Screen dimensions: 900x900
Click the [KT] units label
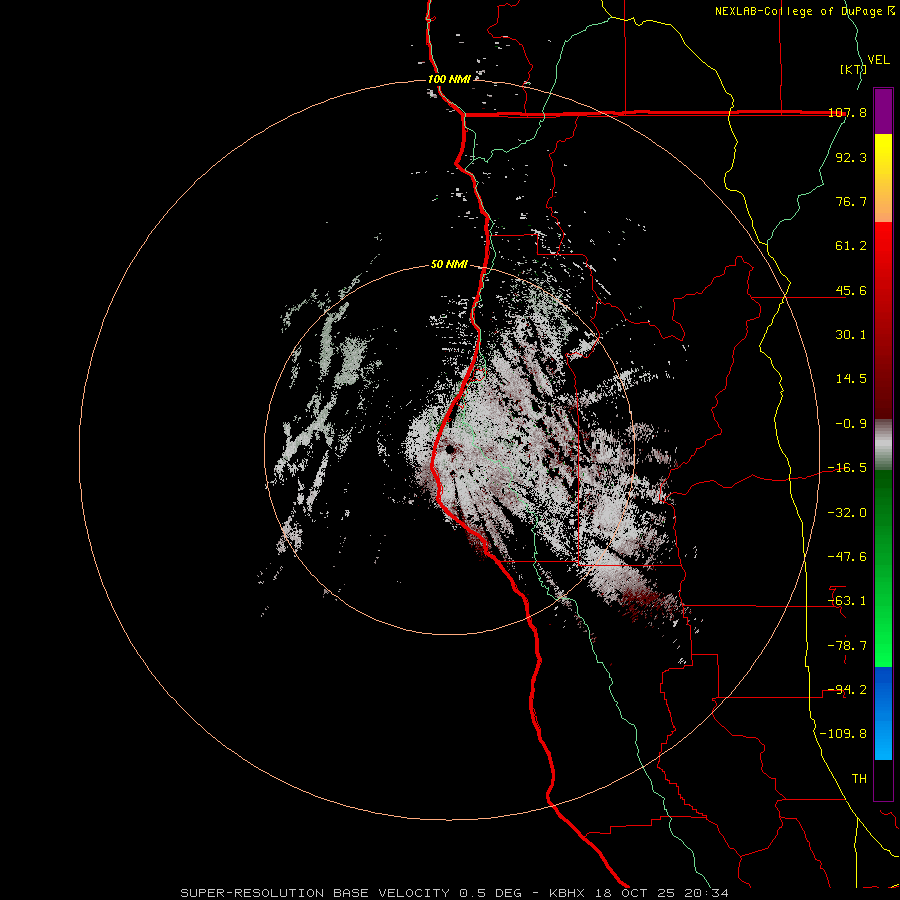pos(853,69)
